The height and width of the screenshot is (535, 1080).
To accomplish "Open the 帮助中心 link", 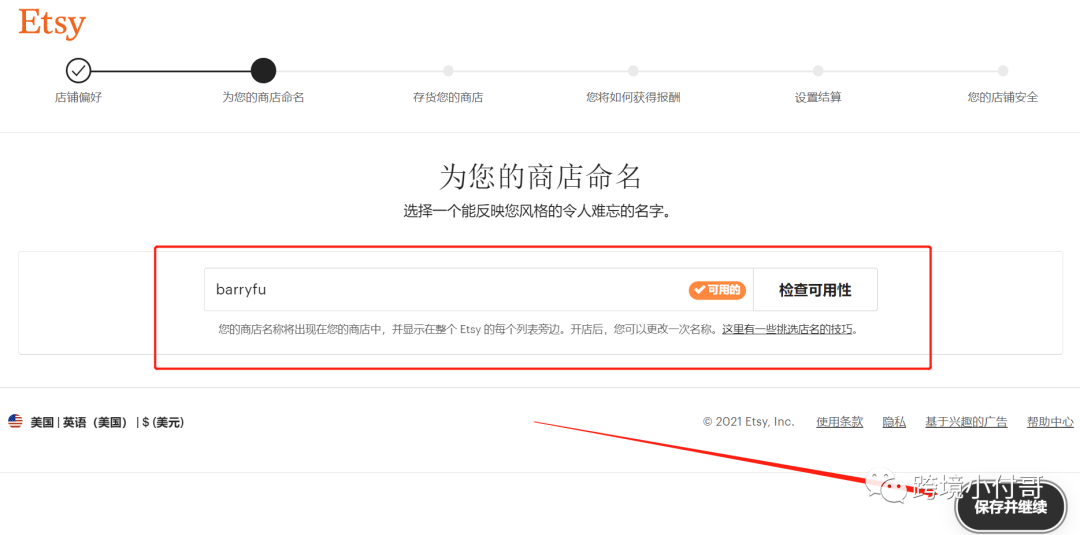I will click(1050, 422).
